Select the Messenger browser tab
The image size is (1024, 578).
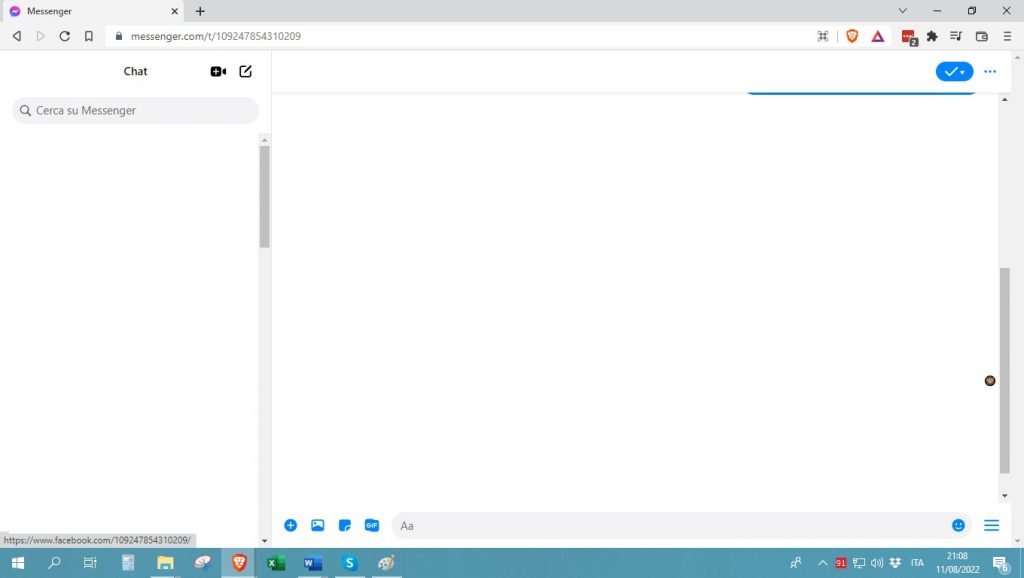(x=90, y=11)
